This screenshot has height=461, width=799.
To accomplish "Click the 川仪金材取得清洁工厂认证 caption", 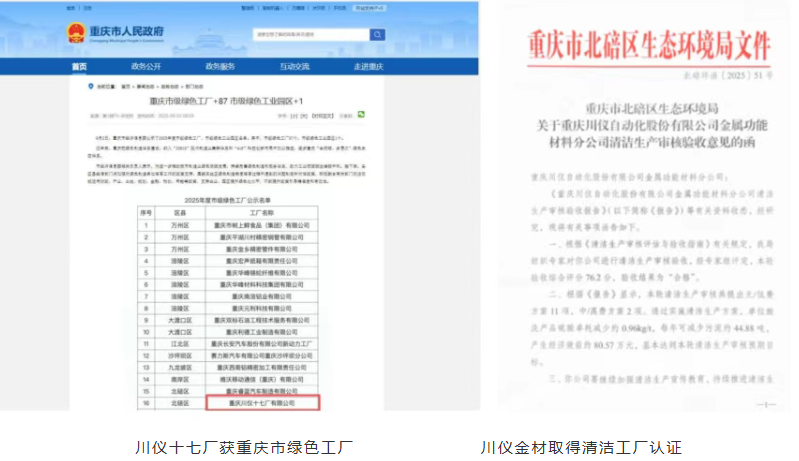I will click(581, 447).
